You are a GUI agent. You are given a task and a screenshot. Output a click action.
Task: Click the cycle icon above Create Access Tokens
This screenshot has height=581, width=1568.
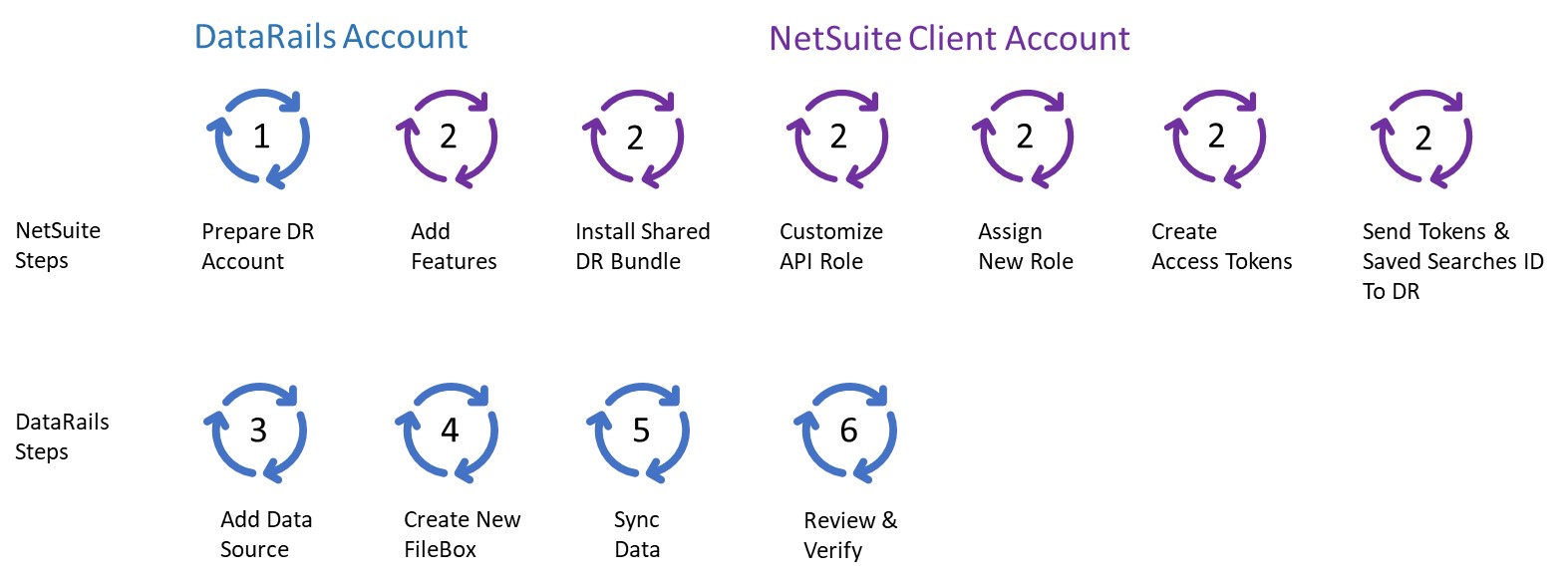click(x=1215, y=138)
